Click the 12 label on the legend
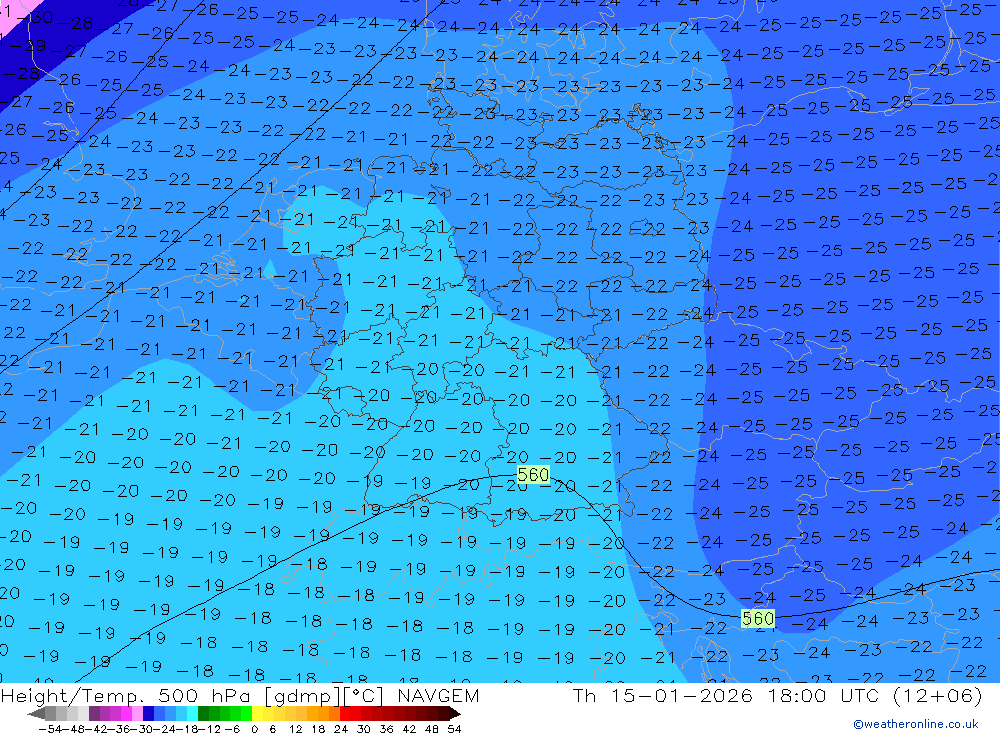1000x733 pixels. (x=295, y=729)
